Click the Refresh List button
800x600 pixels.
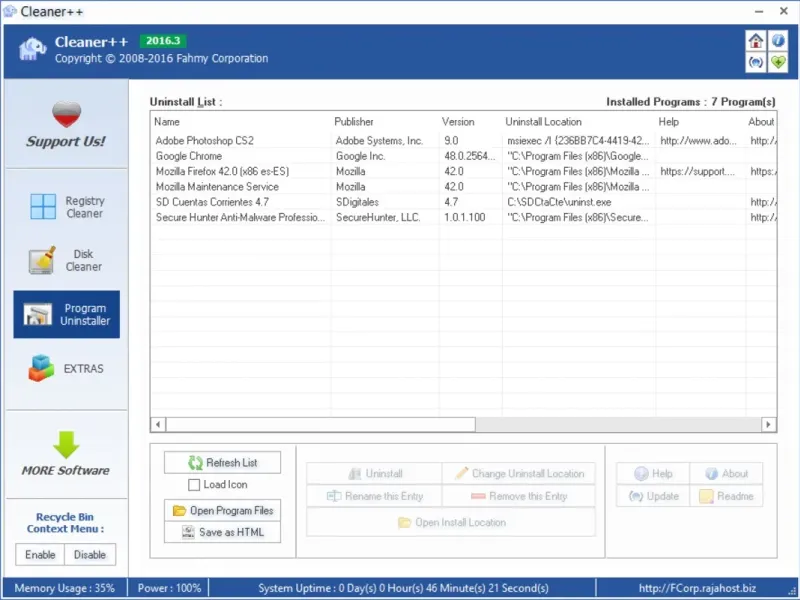[222, 462]
